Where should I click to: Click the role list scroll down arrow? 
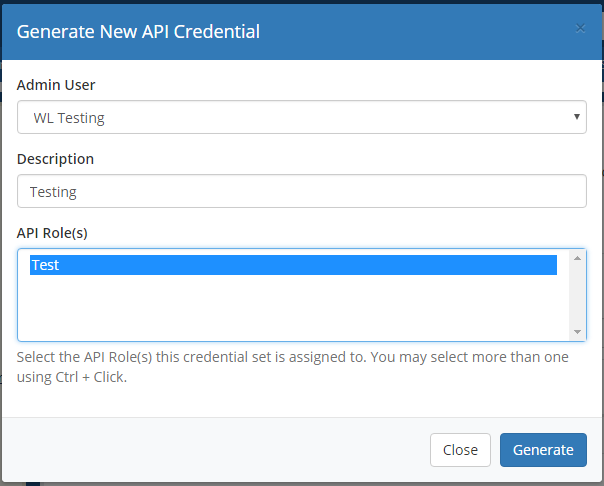577,332
